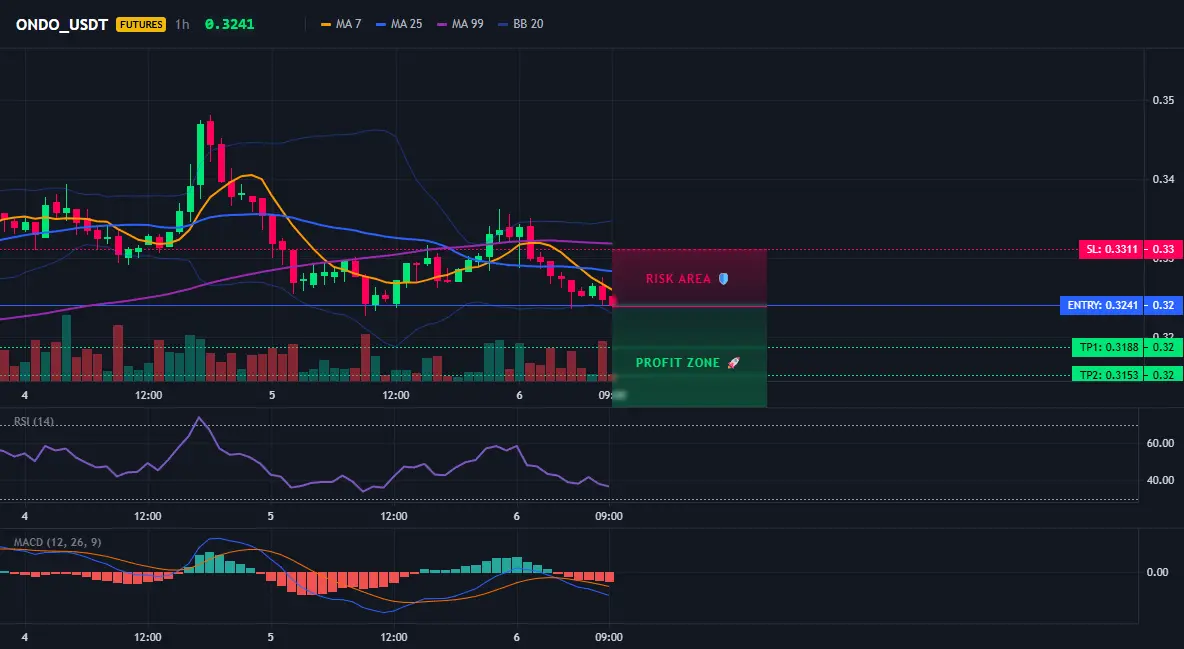Click the MA 7 orange line swatch
This screenshot has height=649, width=1184.
(x=326, y=24)
